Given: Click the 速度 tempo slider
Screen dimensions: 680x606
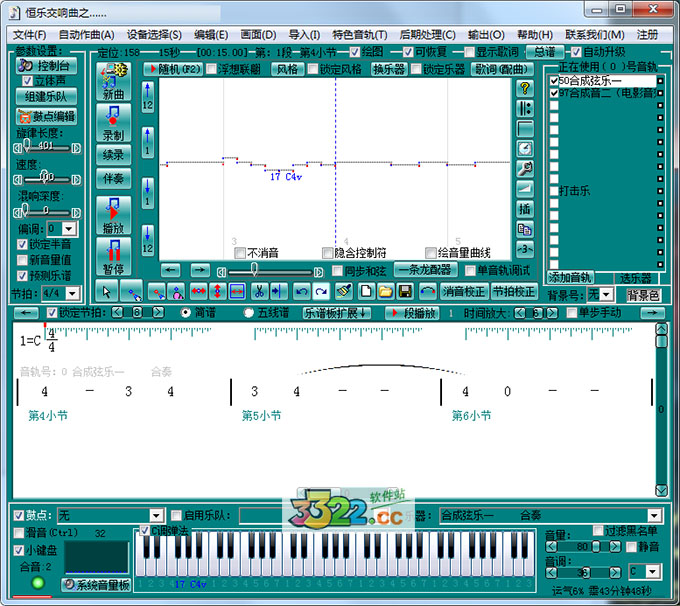Looking at the screenshot, I should (46, 179).
